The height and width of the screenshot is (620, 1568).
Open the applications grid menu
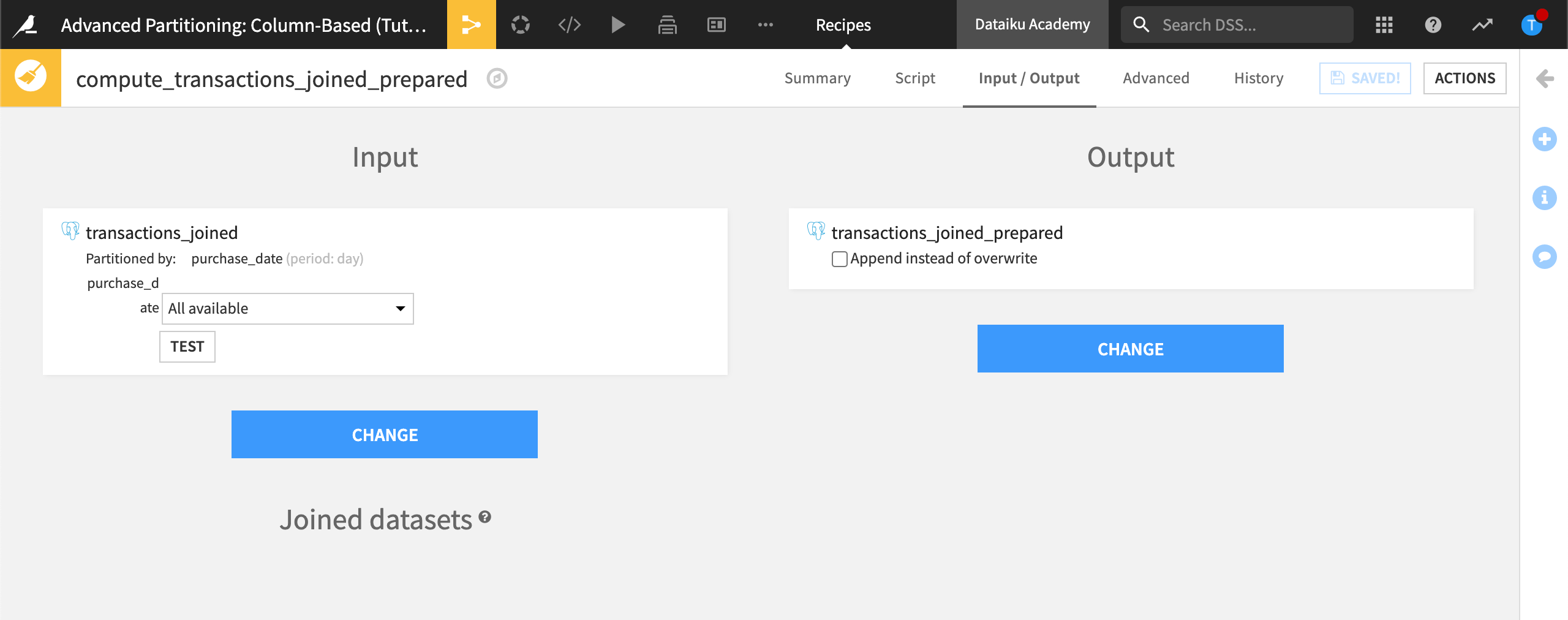(1384, 25)
